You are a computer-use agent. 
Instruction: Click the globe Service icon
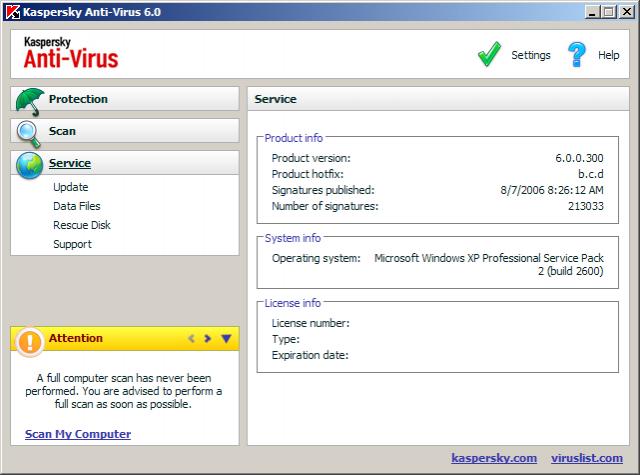click(x=29, y=165)
